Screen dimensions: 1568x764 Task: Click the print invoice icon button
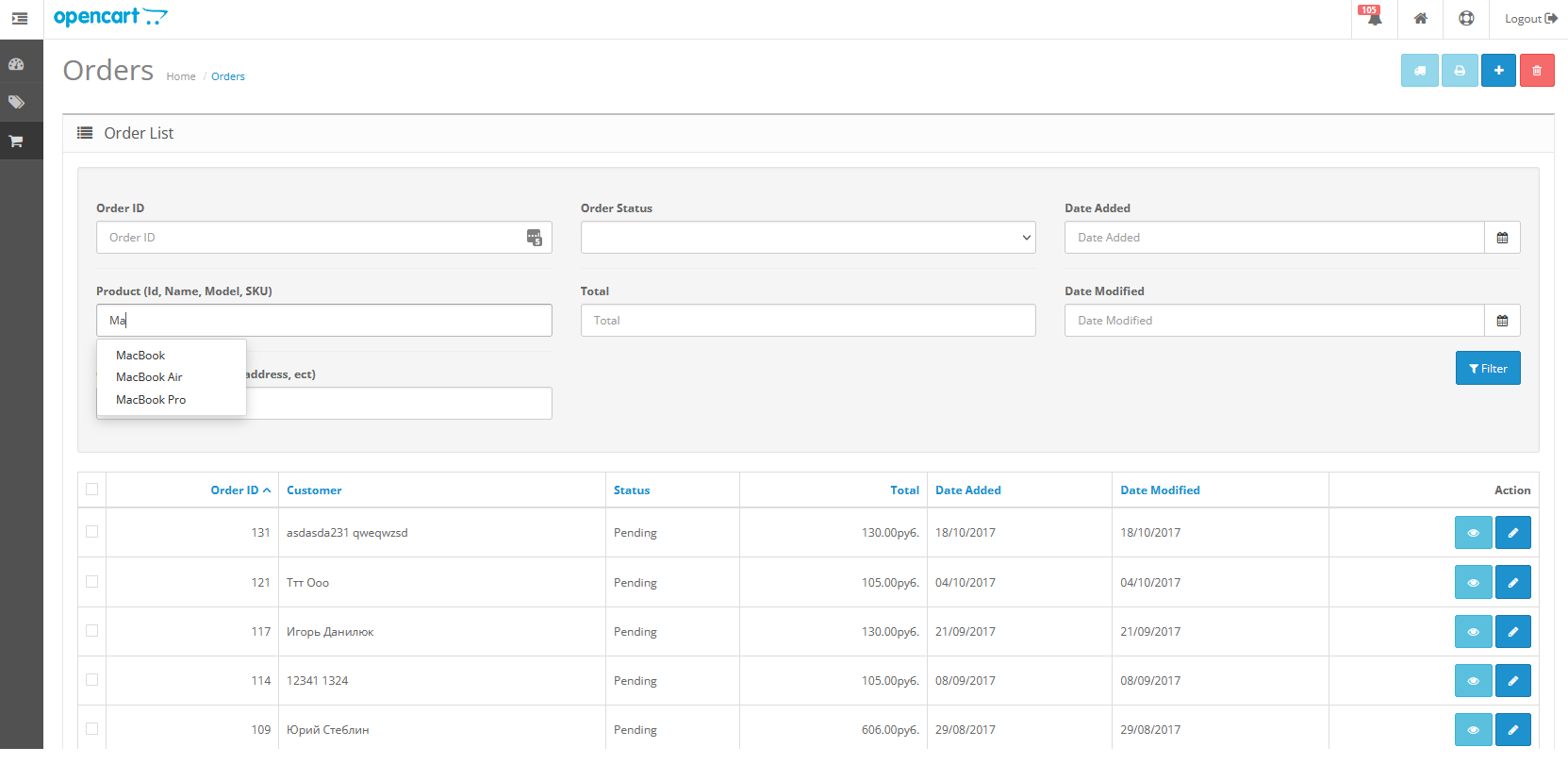(1459, 71)
